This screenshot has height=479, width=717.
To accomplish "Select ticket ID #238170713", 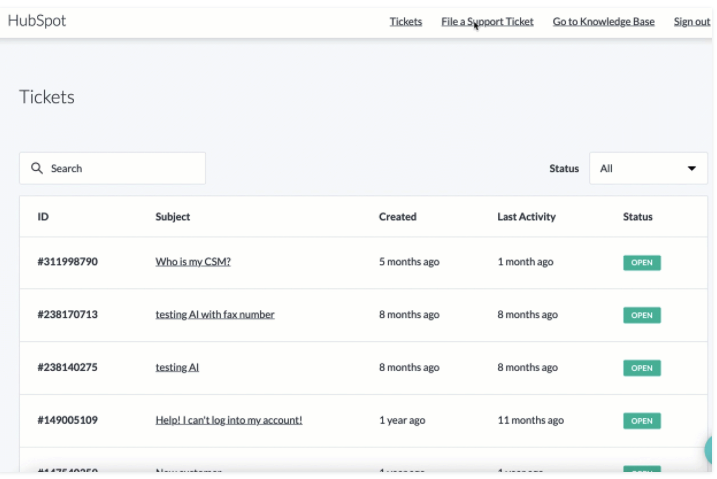I will point(68,314).
